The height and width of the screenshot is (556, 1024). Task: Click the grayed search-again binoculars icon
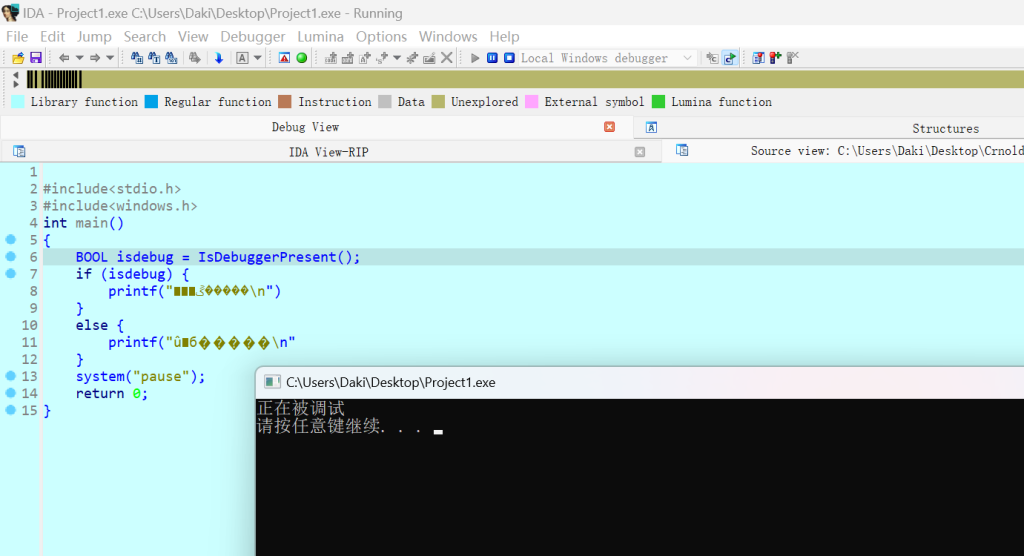click(195, 58)
